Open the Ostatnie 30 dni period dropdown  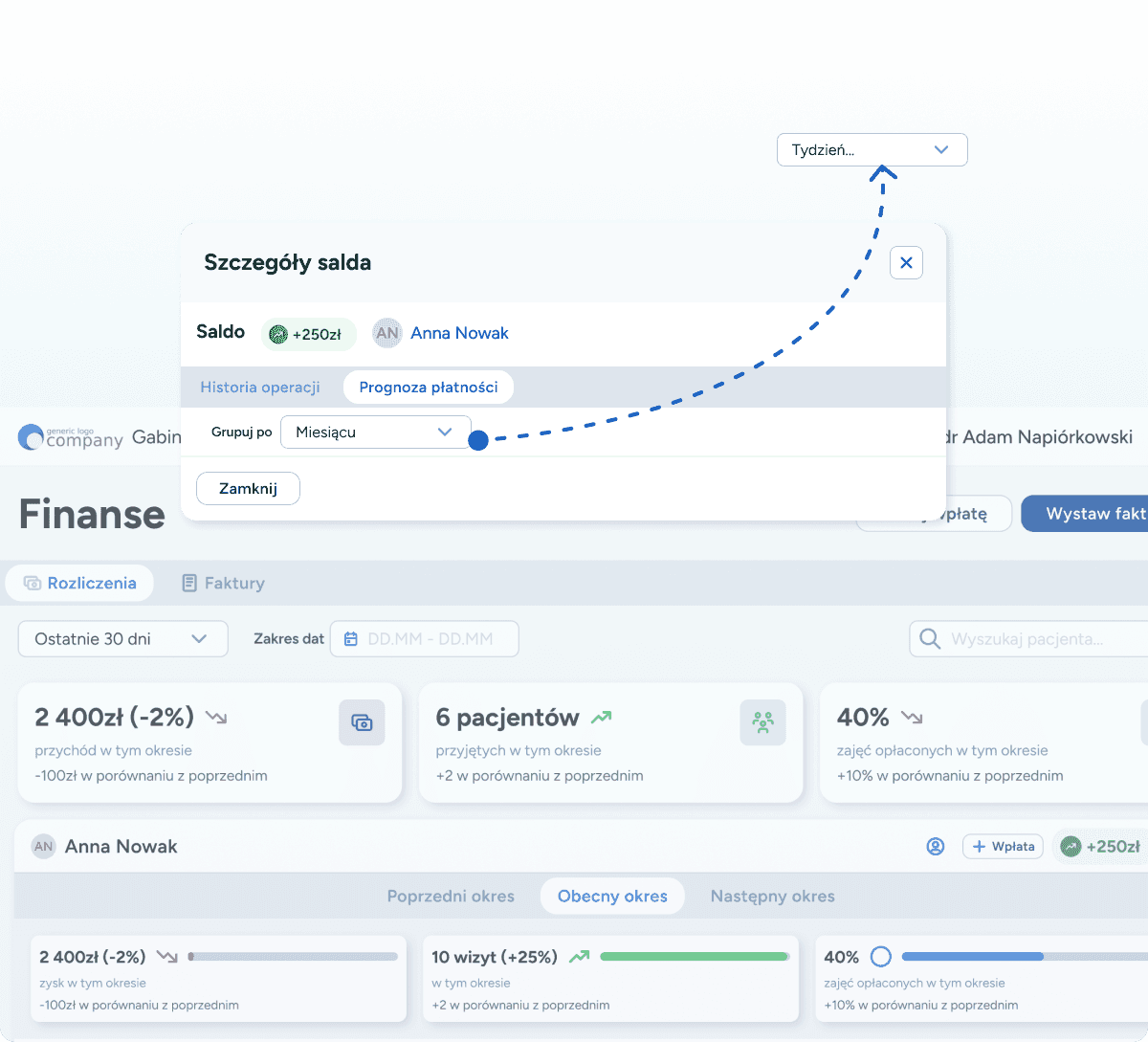coord(122,639)
